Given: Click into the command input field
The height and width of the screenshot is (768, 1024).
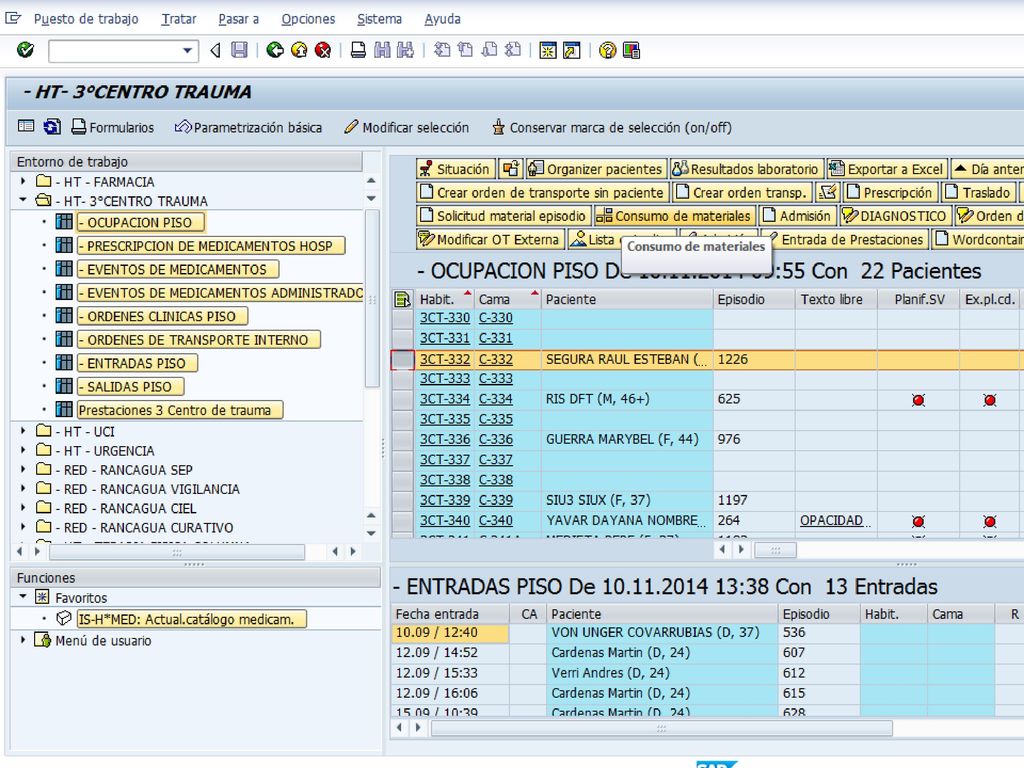Looking at the screenshot, I should pos(115,51).
